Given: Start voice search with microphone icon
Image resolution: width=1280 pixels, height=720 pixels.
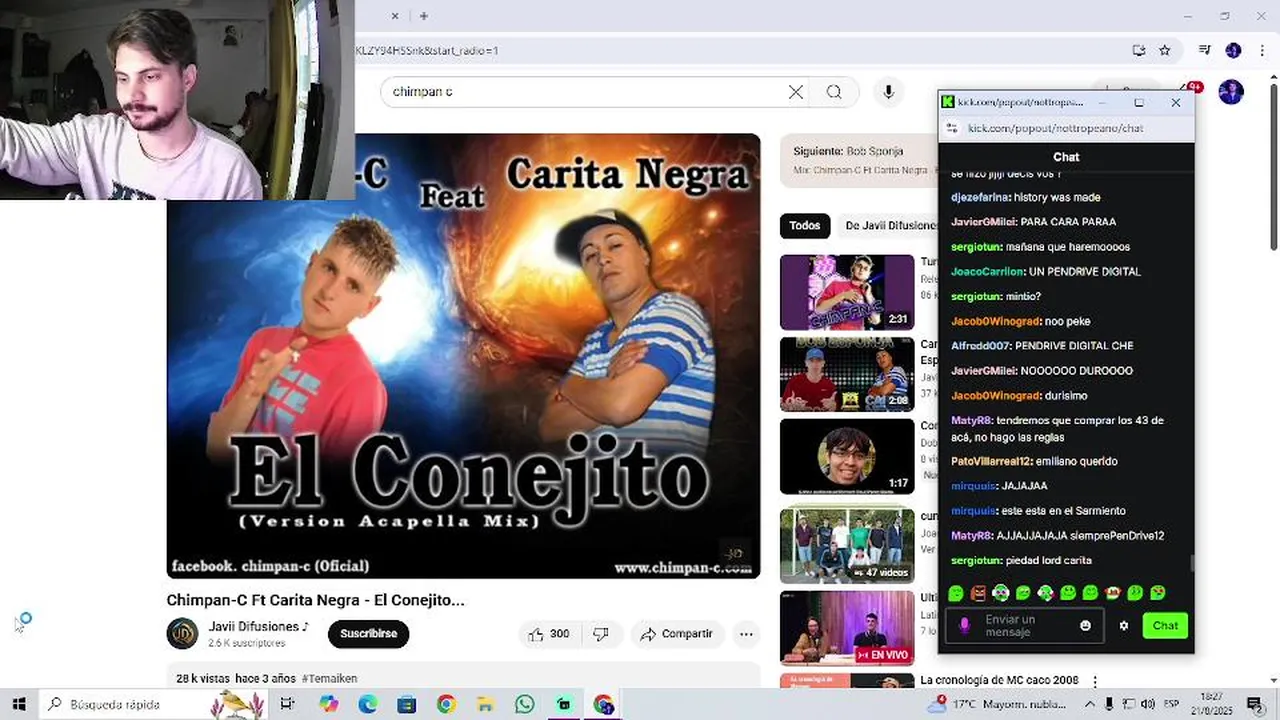Looking at the screenshot, I should click(x=888, y=92).
